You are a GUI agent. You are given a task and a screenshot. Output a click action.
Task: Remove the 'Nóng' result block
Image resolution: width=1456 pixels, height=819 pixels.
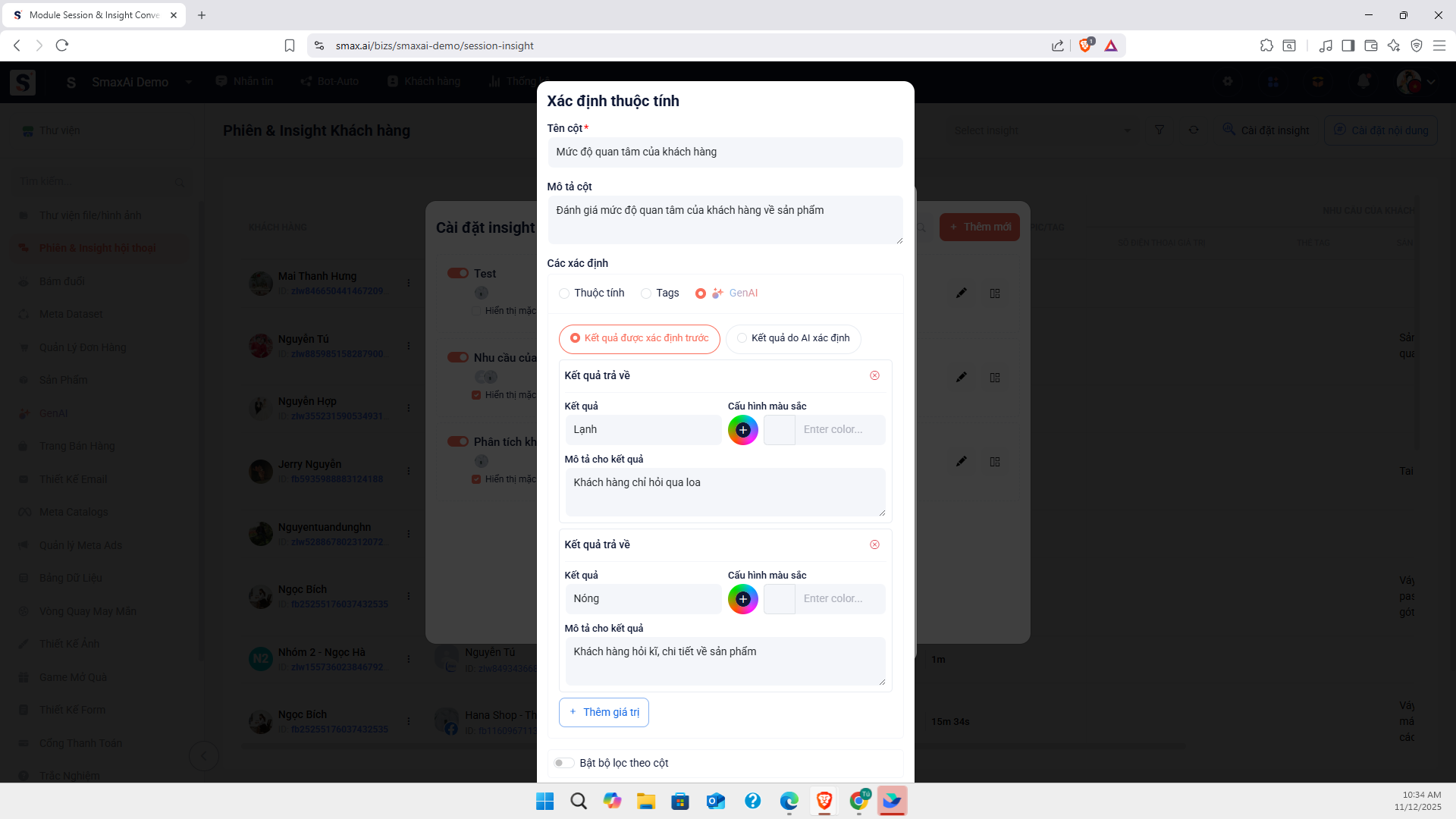(x=874, y=544)
